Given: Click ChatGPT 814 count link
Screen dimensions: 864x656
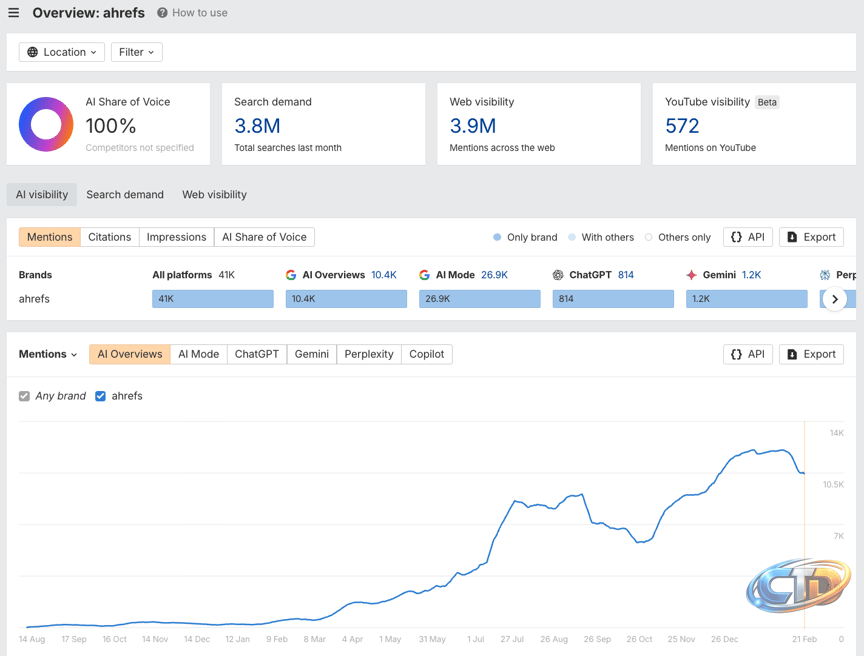Looking at the screenshot, I should coord(626,275).
